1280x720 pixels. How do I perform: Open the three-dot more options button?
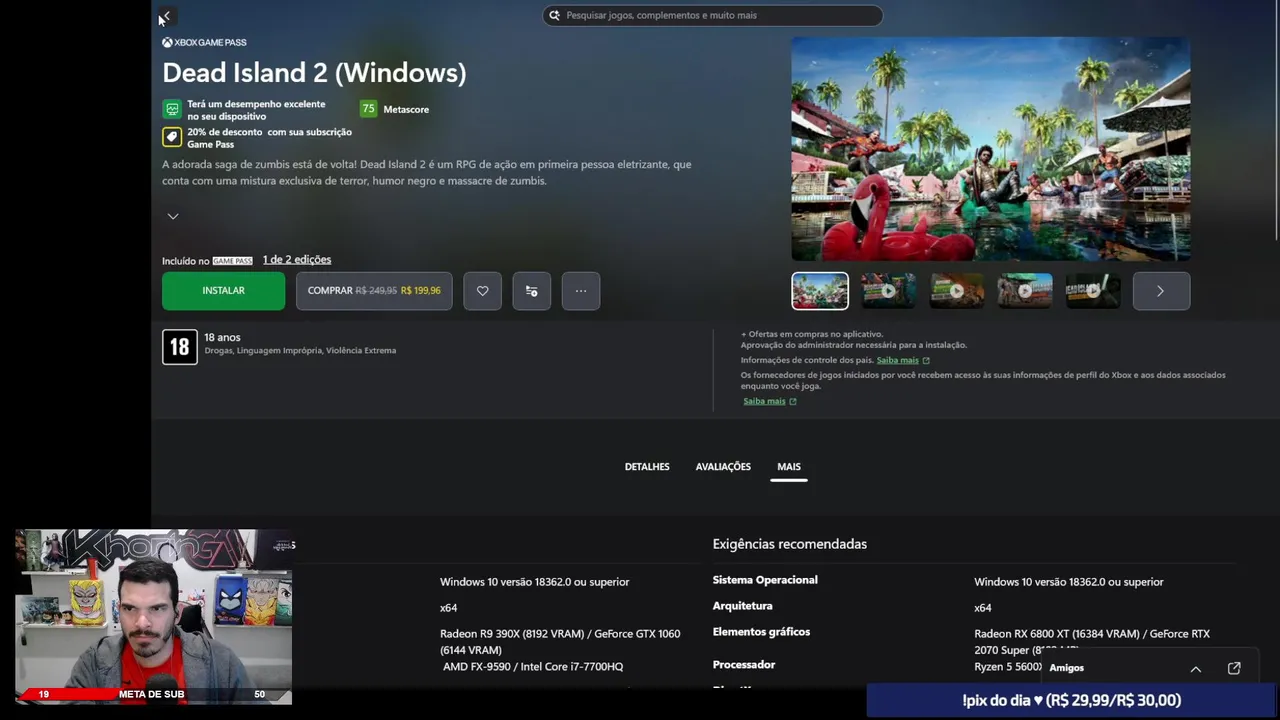581,291
